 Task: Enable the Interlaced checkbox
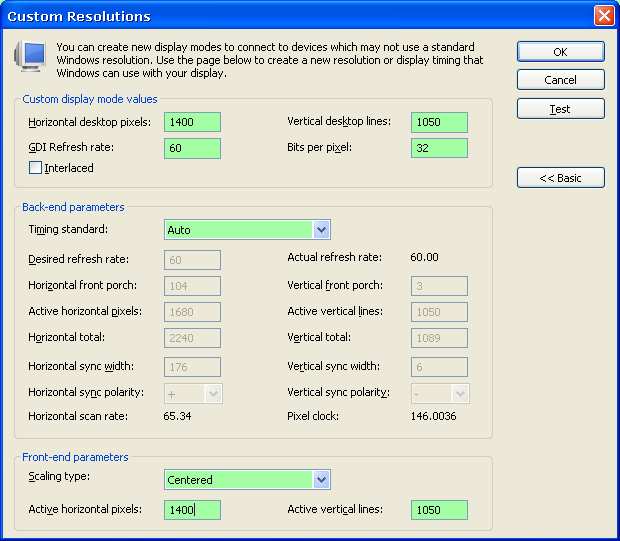click(35, 168)
